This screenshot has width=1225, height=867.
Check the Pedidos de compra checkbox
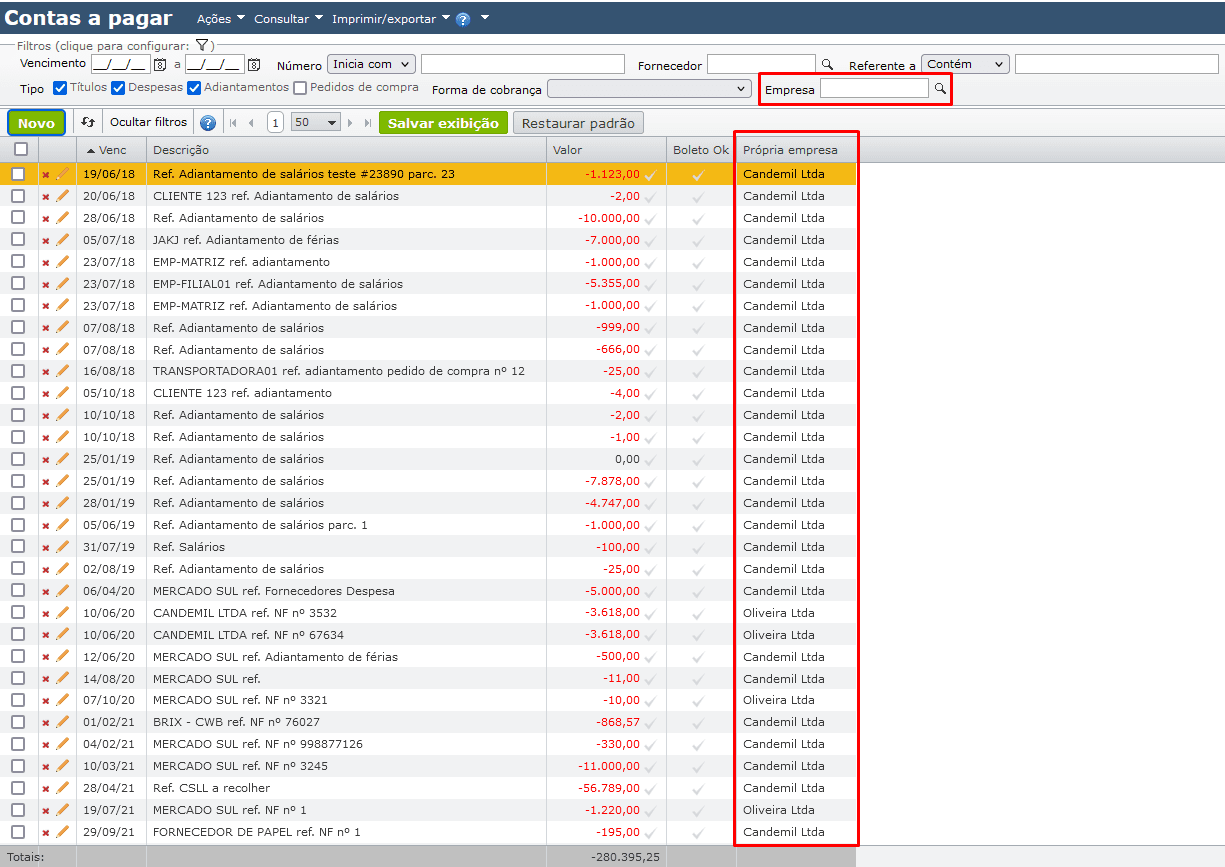click(300, 88)
